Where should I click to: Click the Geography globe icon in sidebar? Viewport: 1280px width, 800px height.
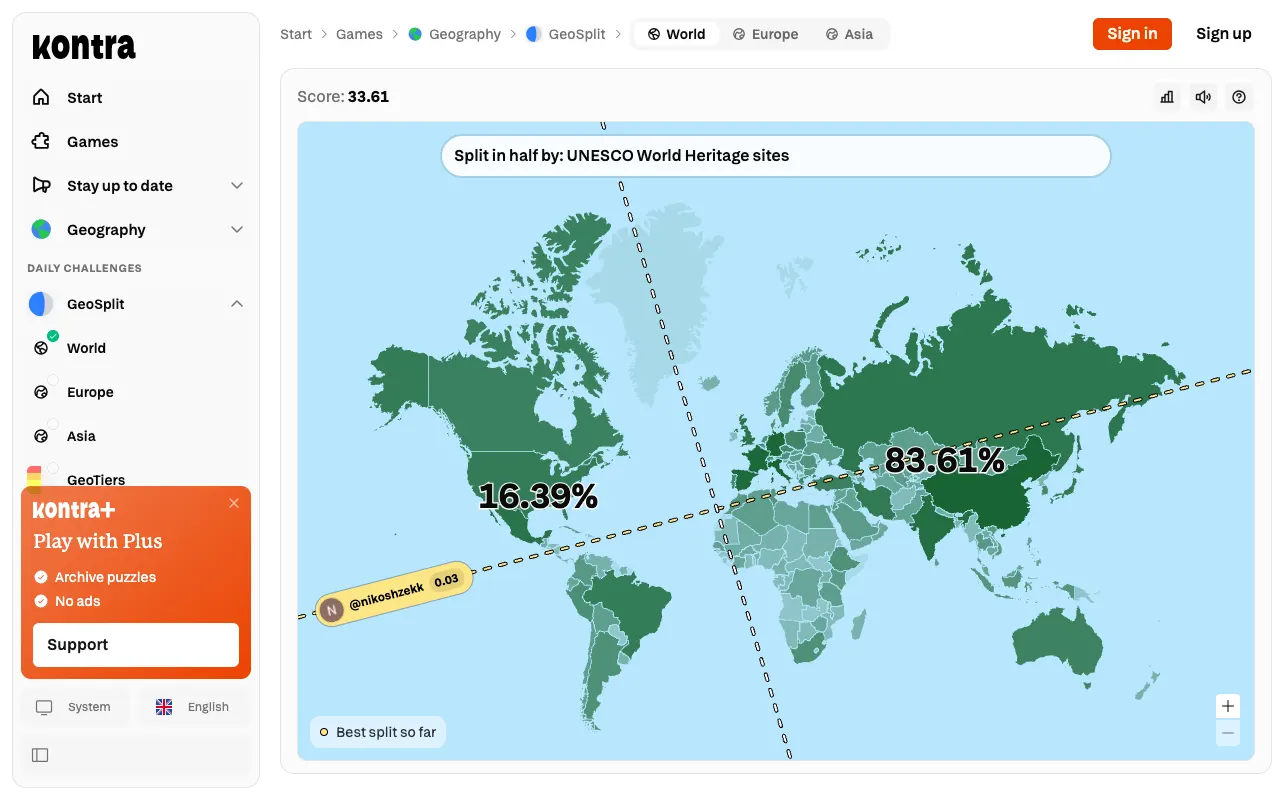coord(41,230)
